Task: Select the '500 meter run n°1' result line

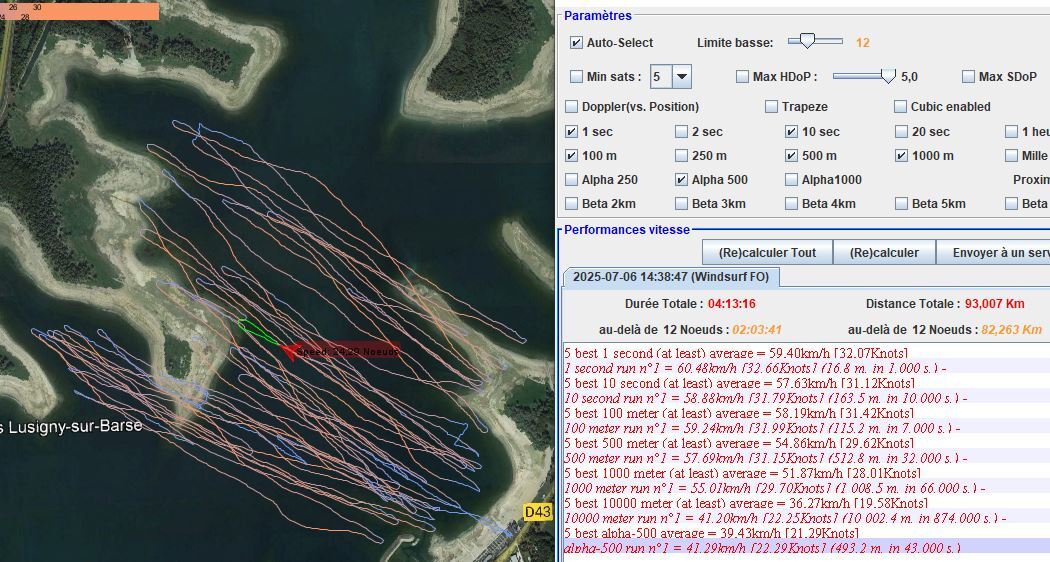Action: tap(806, 458)
